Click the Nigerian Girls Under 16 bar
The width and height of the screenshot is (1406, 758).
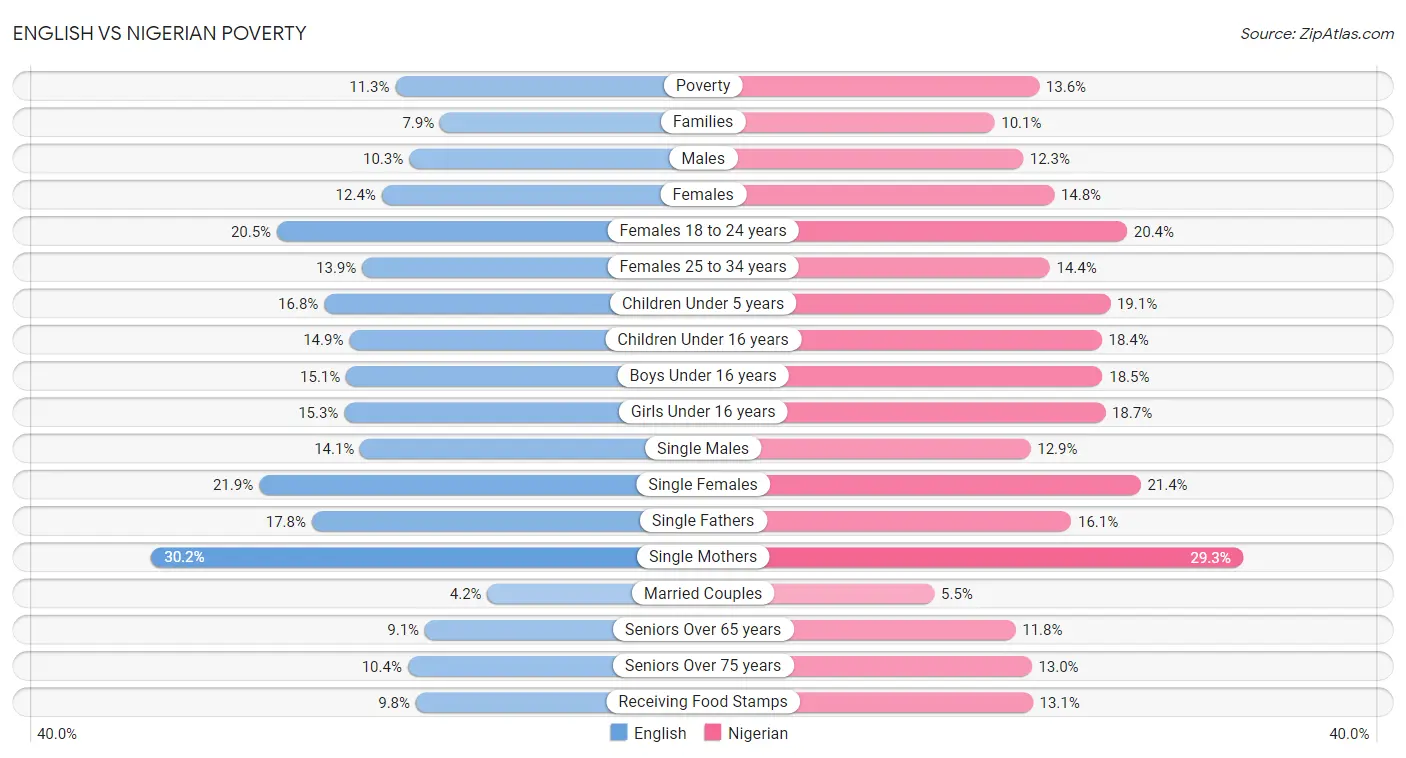coord(904,412)
